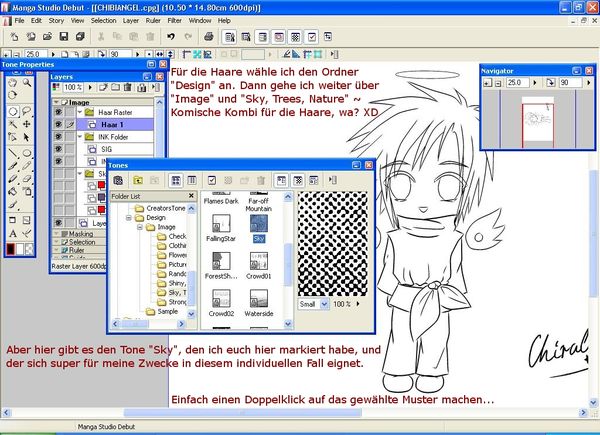The image size is (600, 435).
Task: Expand the Selection section in Layers
Action: (57, 242)
